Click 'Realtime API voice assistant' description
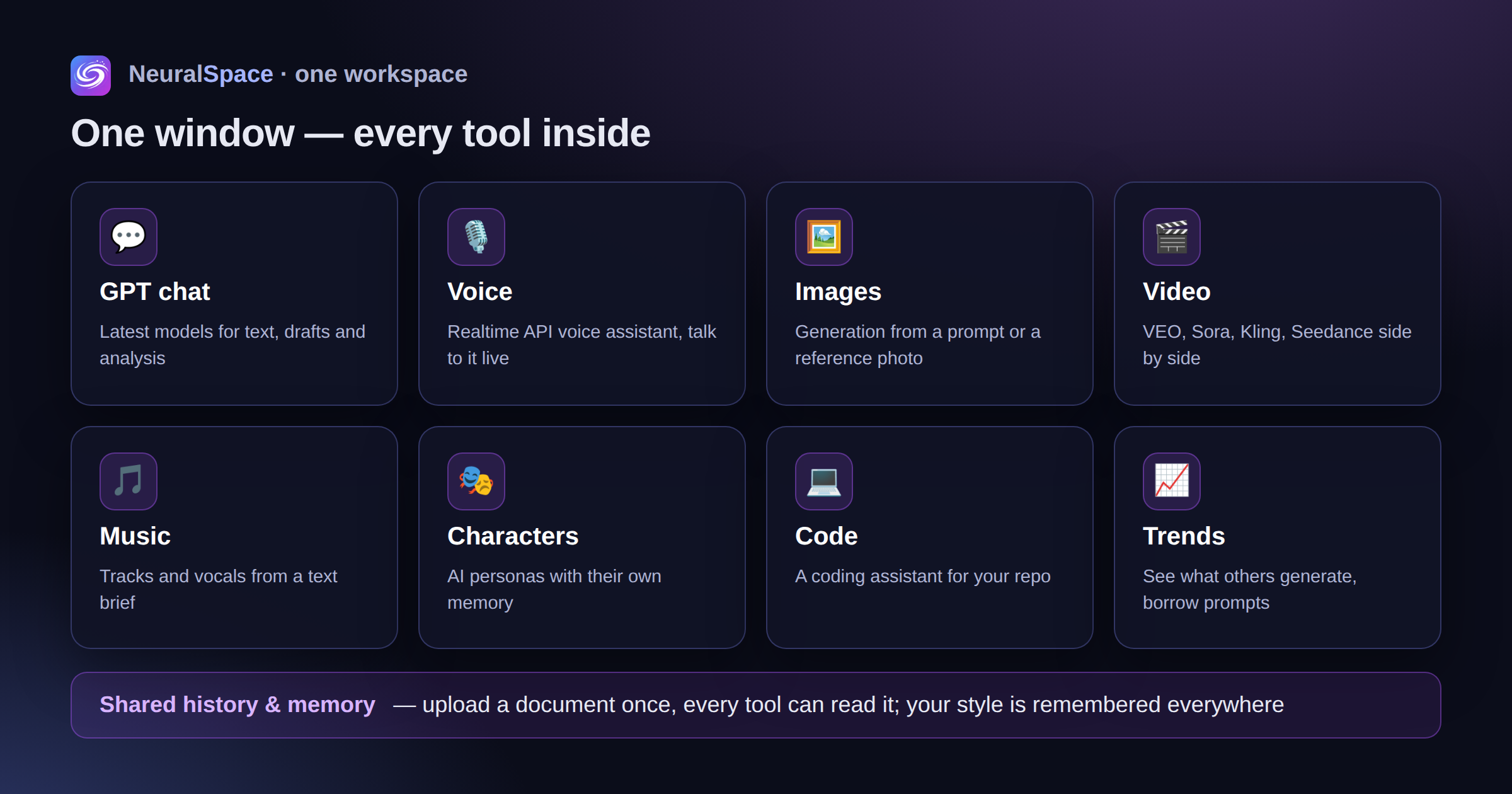The image size is (1512, 794). click(x=582, y=345)
